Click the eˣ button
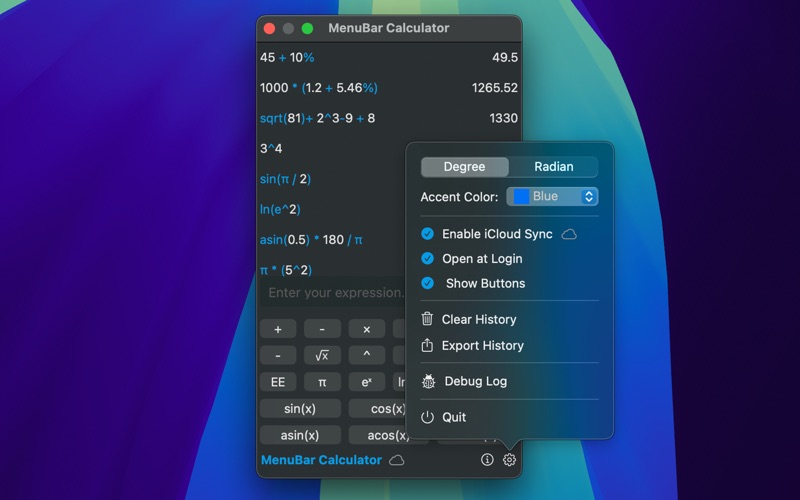800x500 pixels. (x=366, y=382)
